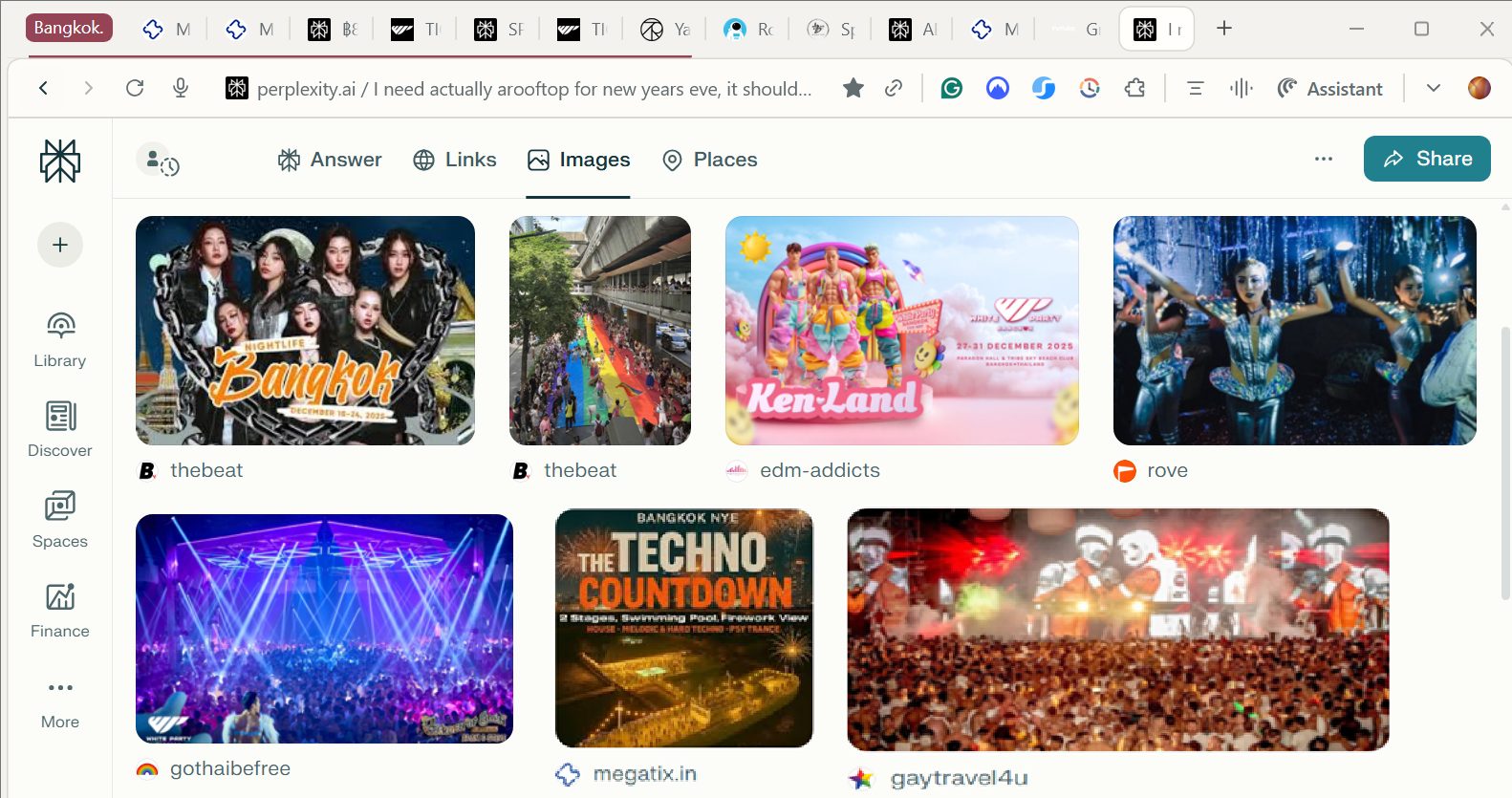
Task: Switch to the 'Gi' browser tab
Action: tap(1077, 30)
